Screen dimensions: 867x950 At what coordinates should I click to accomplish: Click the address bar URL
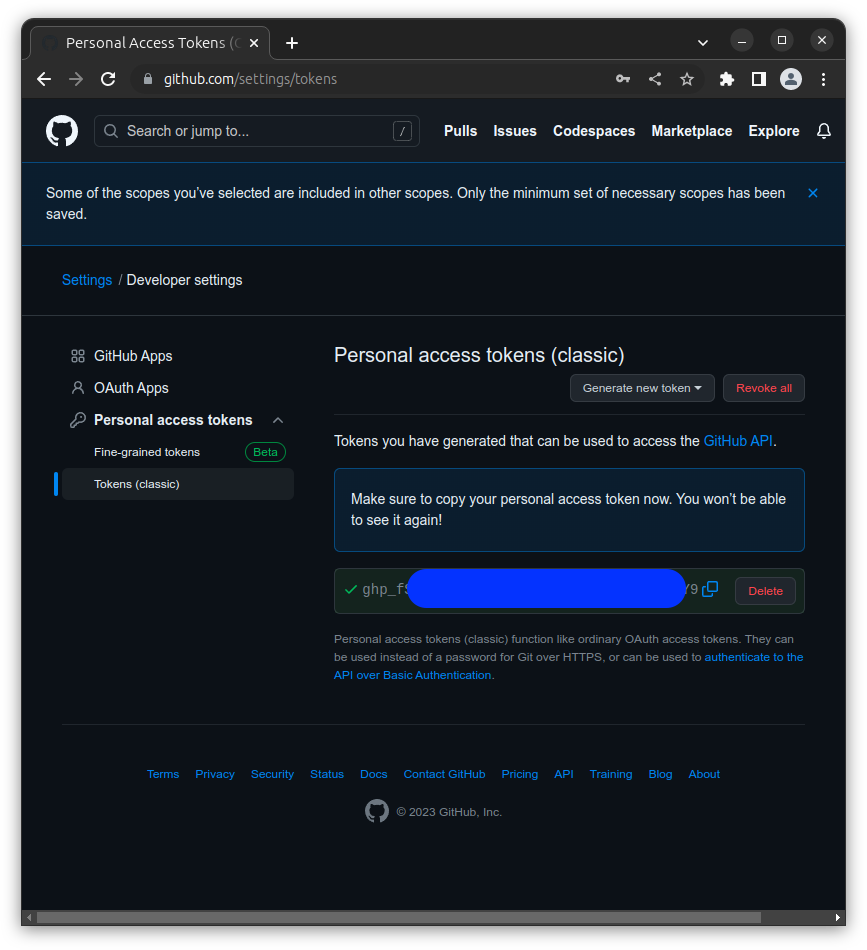250,79
